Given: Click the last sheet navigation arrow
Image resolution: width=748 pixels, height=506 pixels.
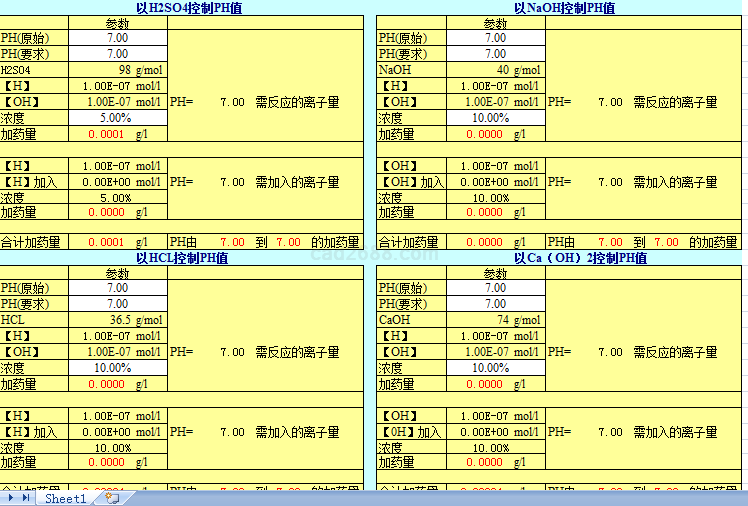Looking at the screenshot, I should pos(26,498).
